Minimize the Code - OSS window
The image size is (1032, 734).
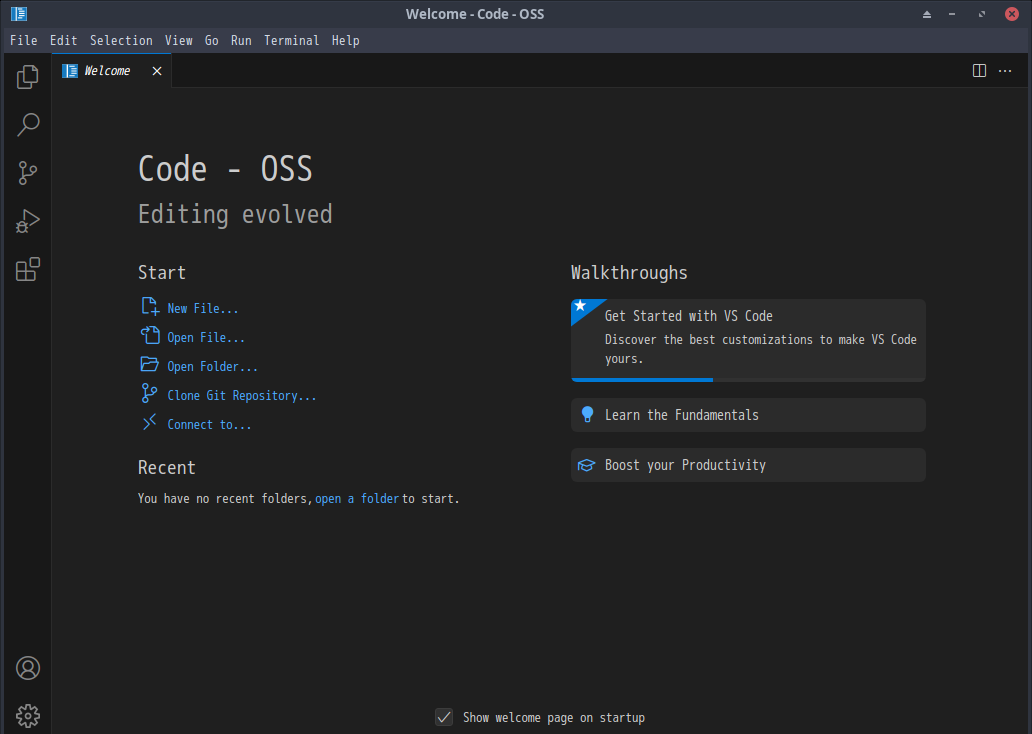click(952, 14)
